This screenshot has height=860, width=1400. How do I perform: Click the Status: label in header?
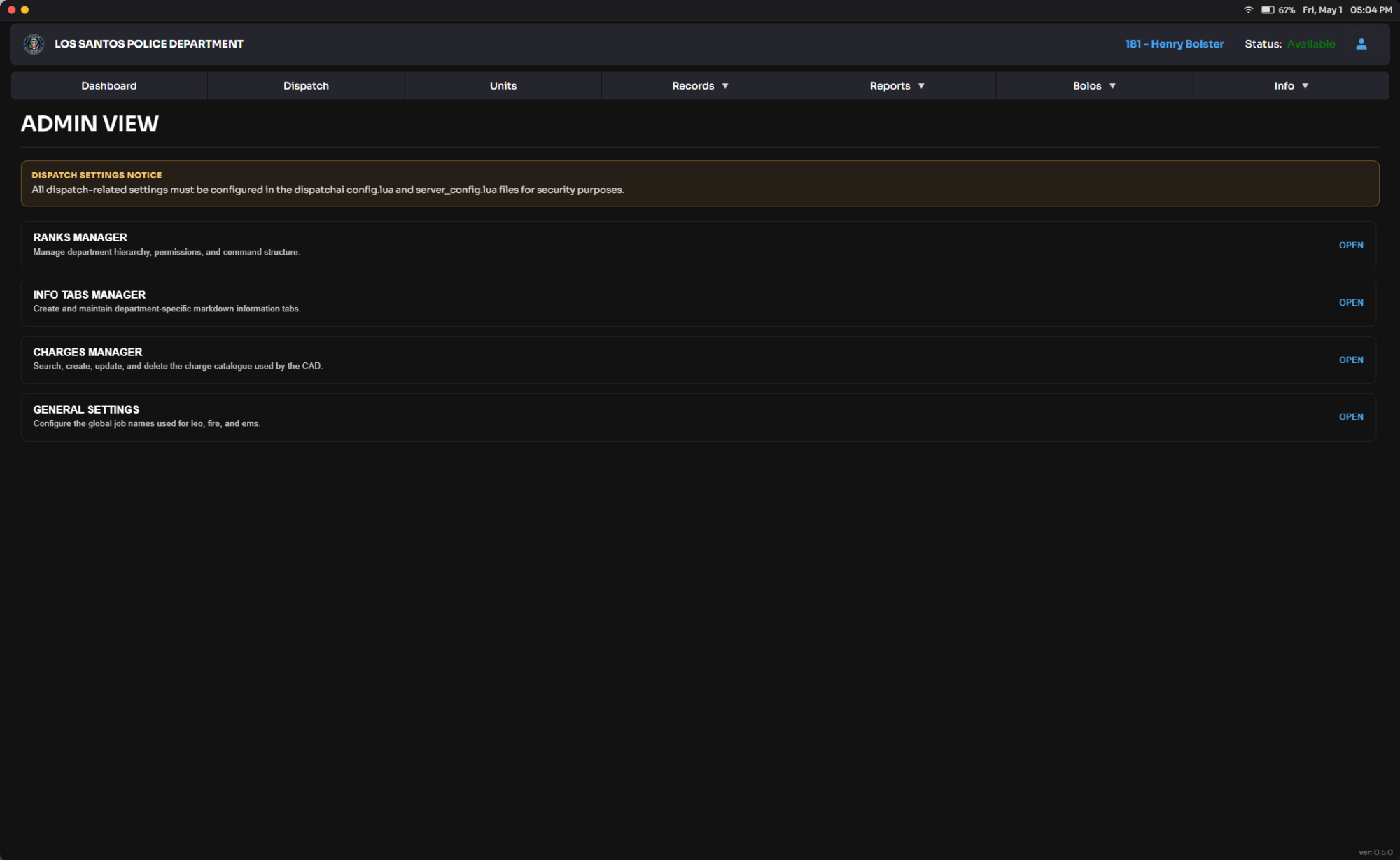tap(1263, 44)
